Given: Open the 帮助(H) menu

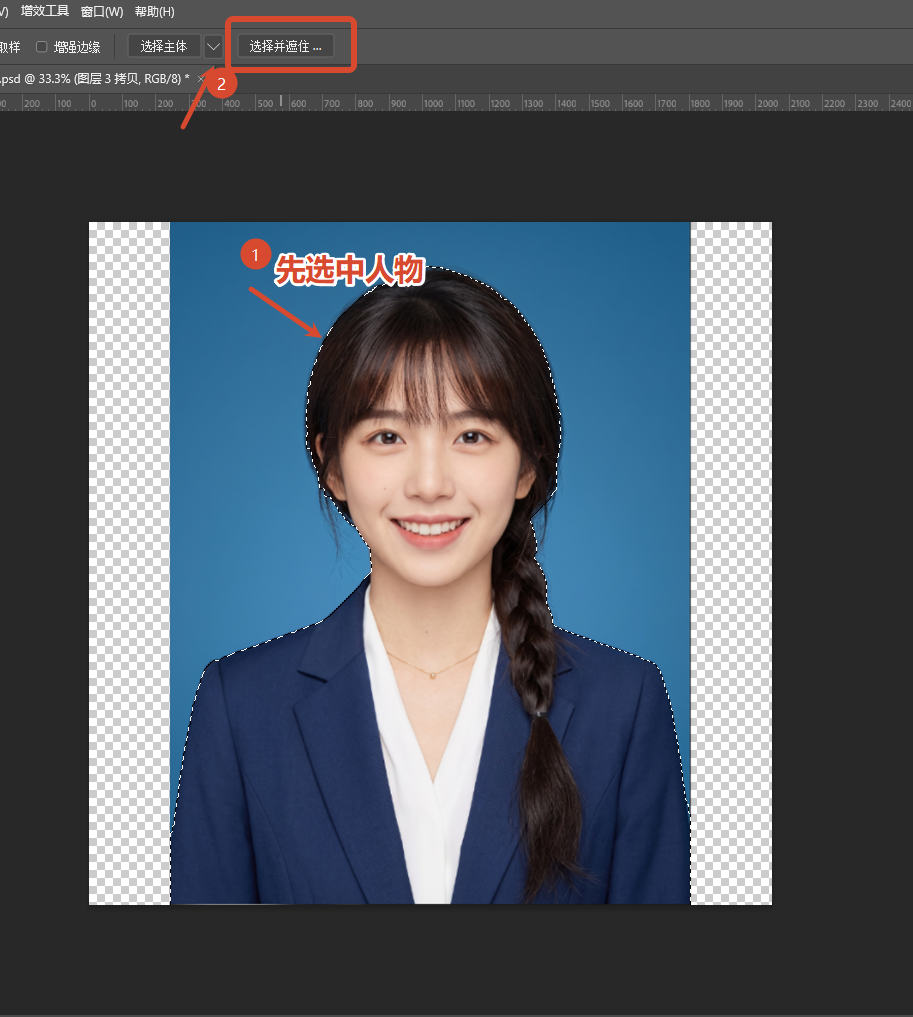Looking at the screenshot, I should pyautogui.click(x=154, y=12).
